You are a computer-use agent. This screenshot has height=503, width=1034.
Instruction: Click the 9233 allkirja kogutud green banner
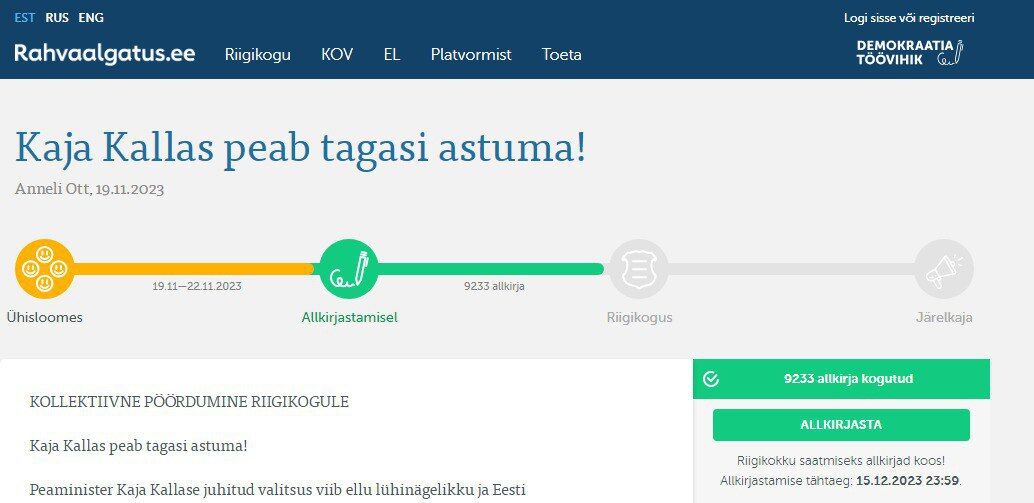(841, 379)
